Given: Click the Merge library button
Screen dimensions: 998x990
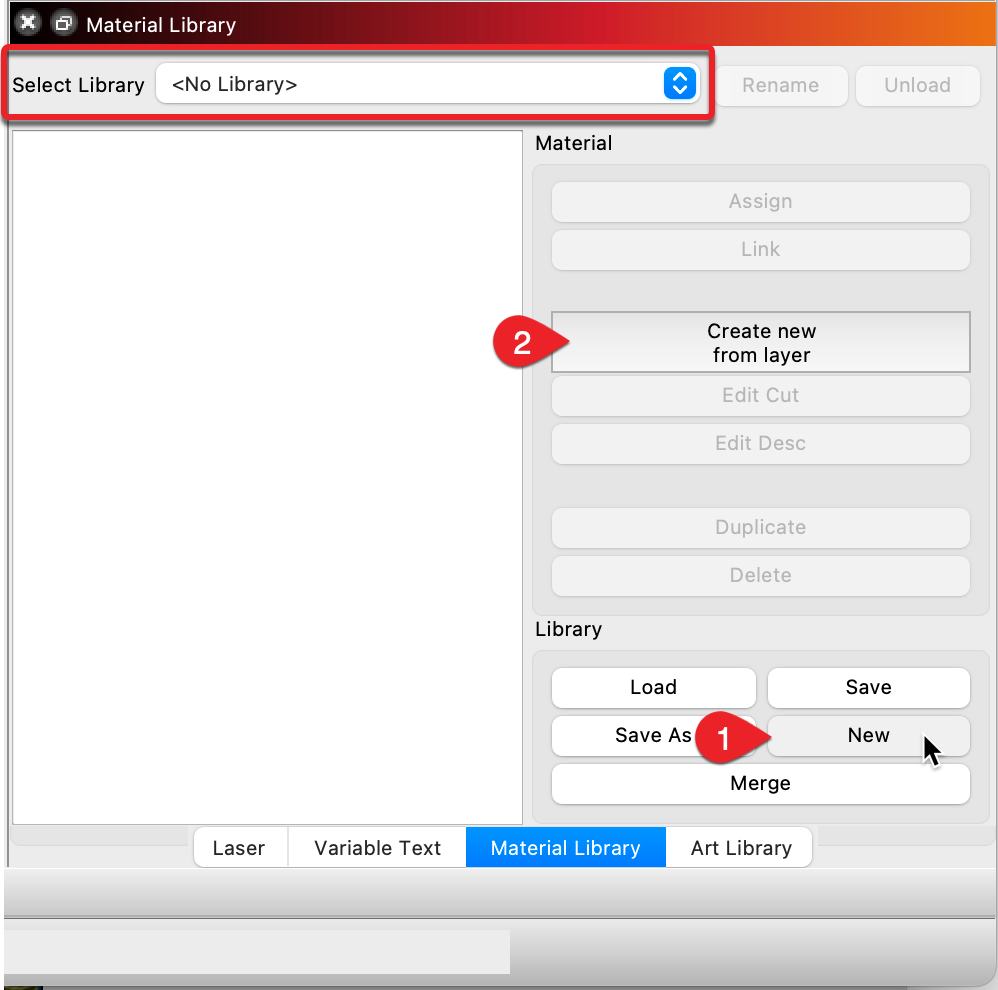Looking at the screenshot, I should [760, 784].
